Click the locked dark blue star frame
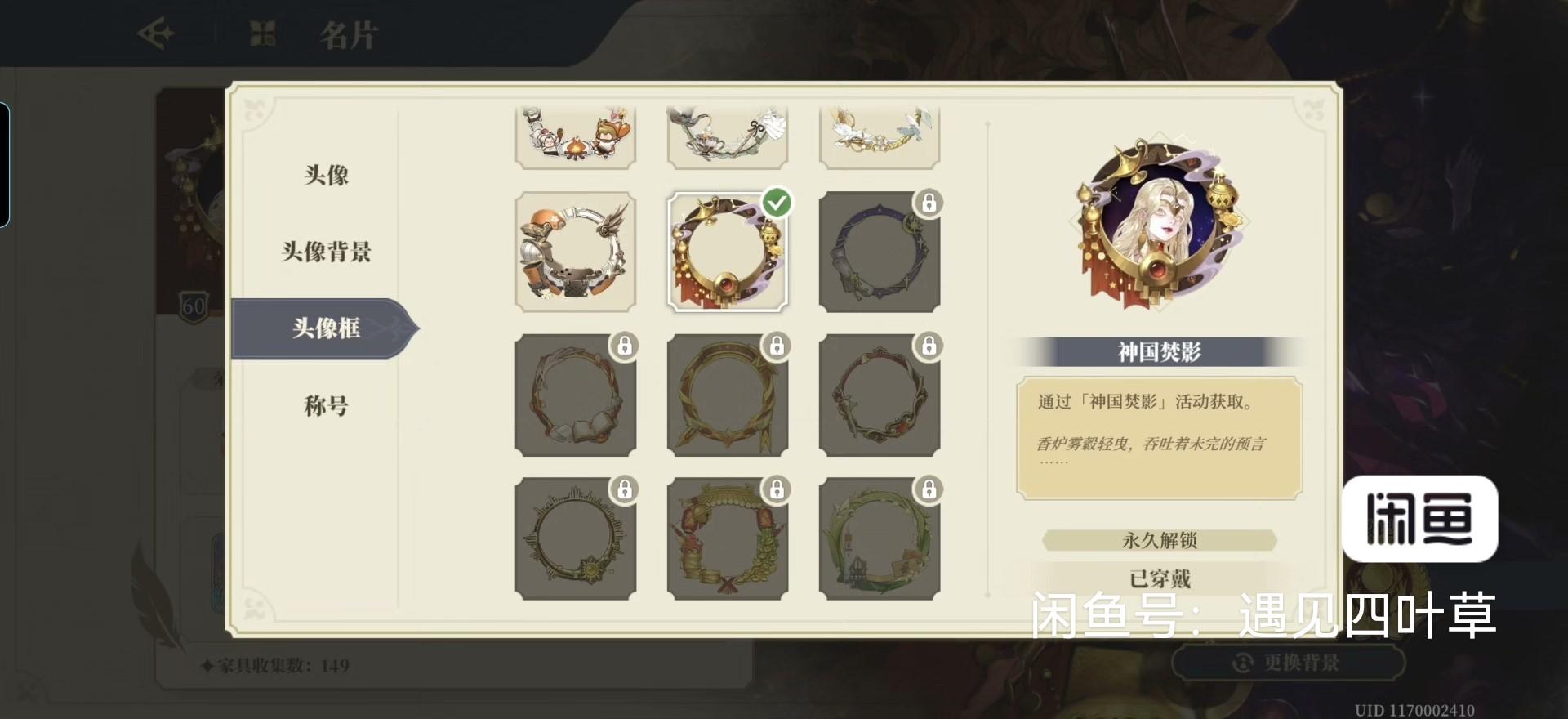Screen dimensions: 1568x719 click(880, 252)
